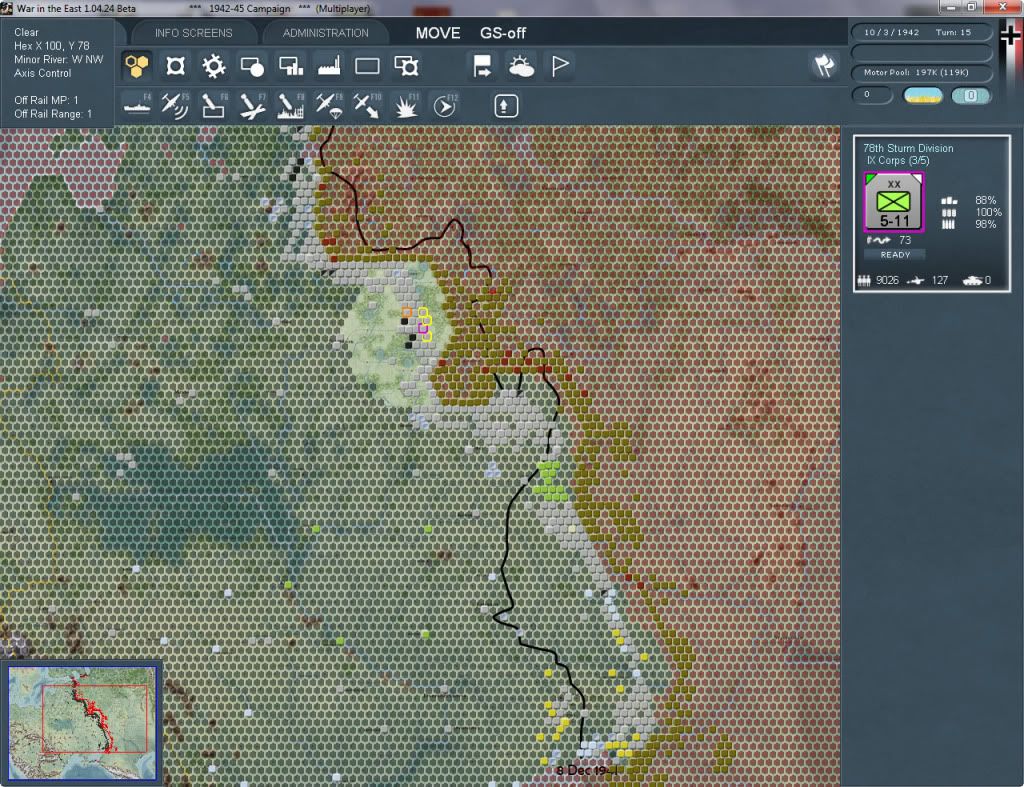1024x787 pixels.
Task: Click the rounded-square unit icon in top toolbar
Action: 175,66
